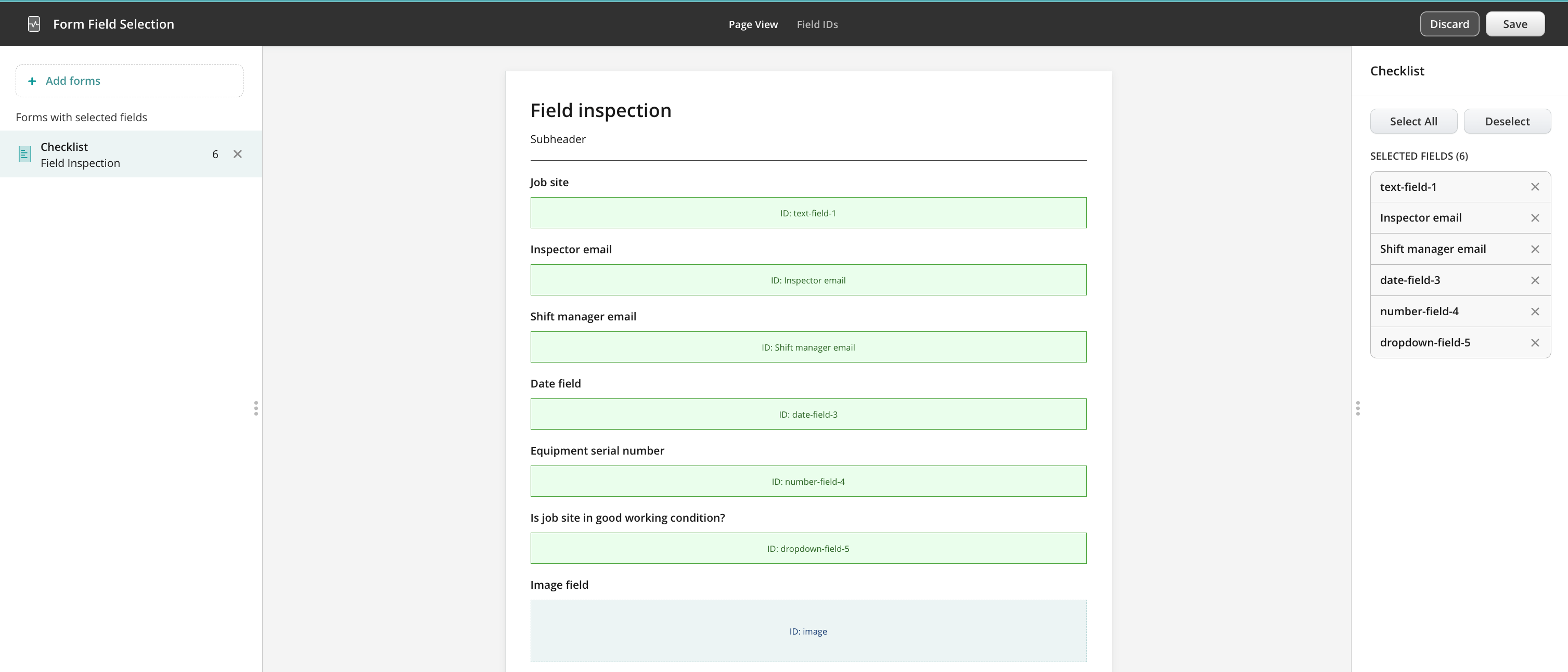
Task: Remove number-field-4 from selected fields
Action: tap(1535, 312)
